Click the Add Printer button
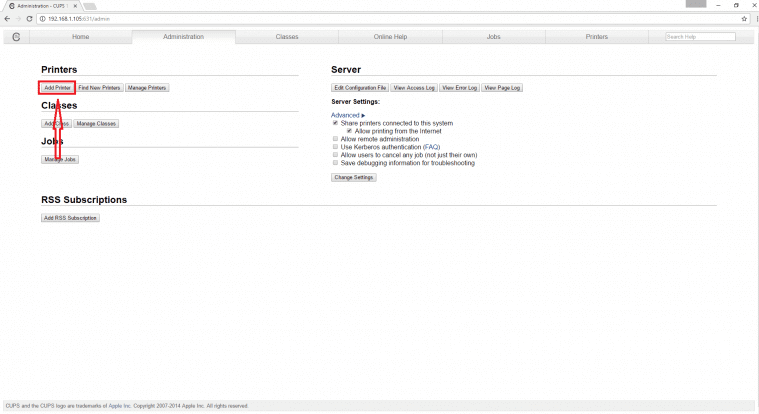Screen dimensions: 759x414 [x=57, y=88]
